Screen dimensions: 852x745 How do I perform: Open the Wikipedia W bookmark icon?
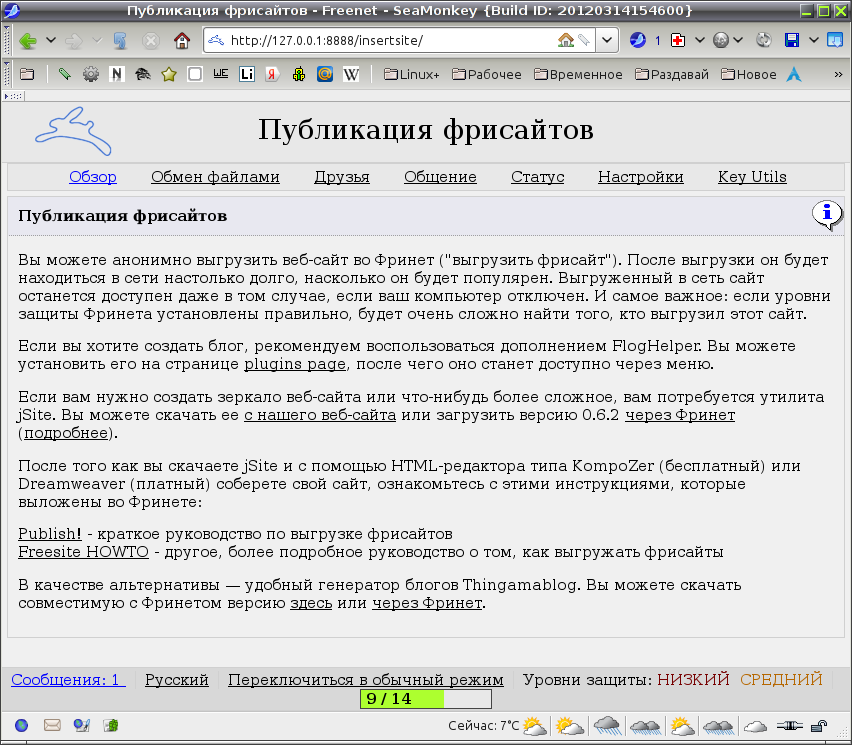click(351, 74)
